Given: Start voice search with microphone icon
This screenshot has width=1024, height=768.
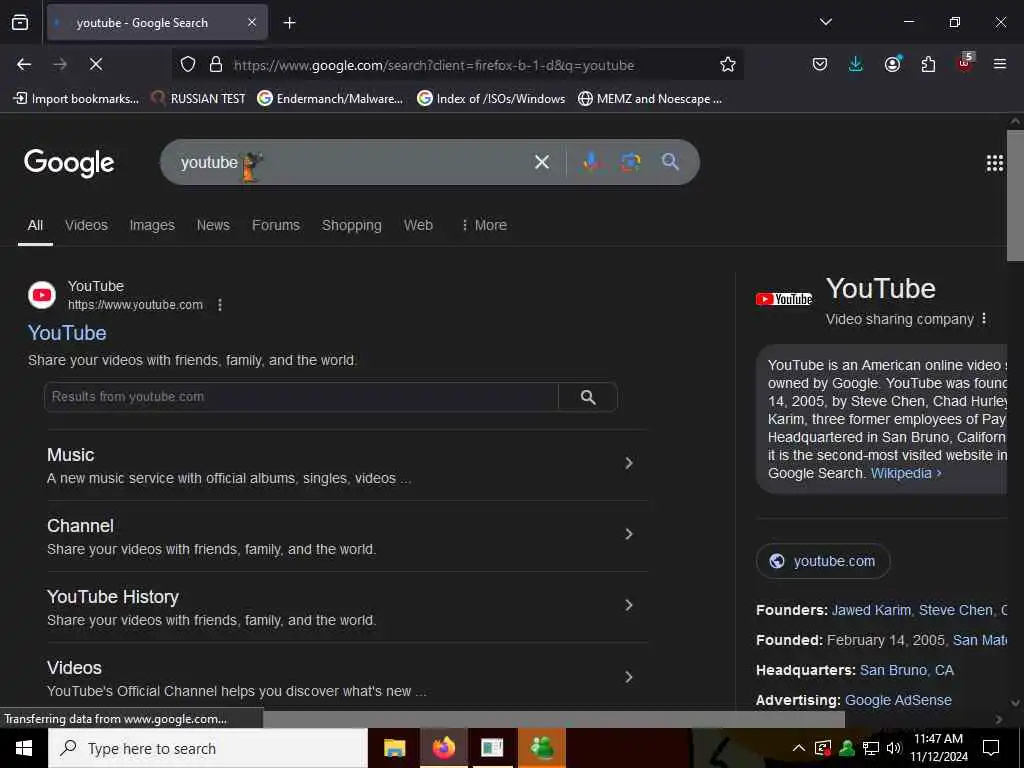Looking at the screenshot, I should click(591, 162).
